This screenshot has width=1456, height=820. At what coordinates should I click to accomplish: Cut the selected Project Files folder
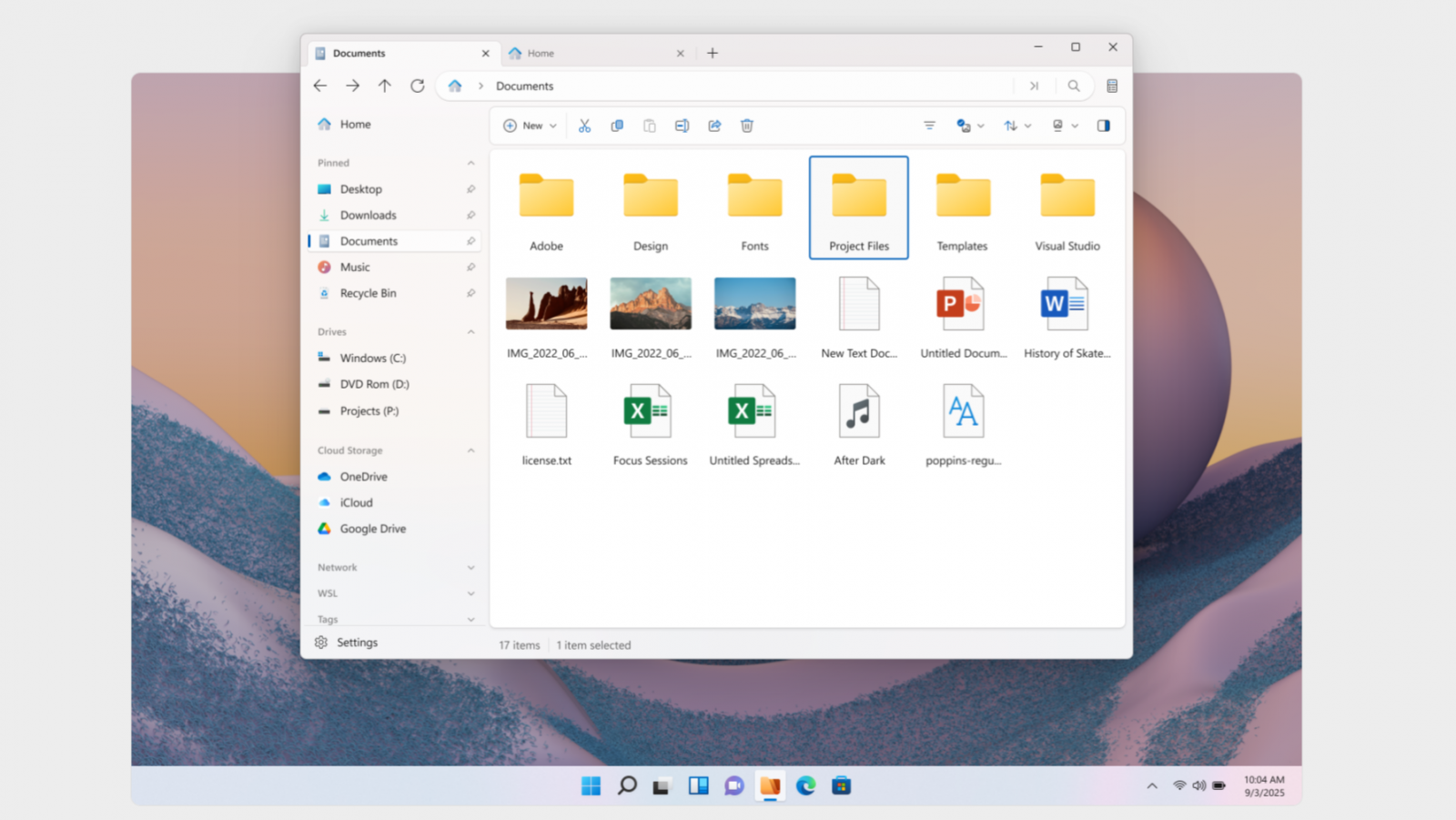pos(585,125)
